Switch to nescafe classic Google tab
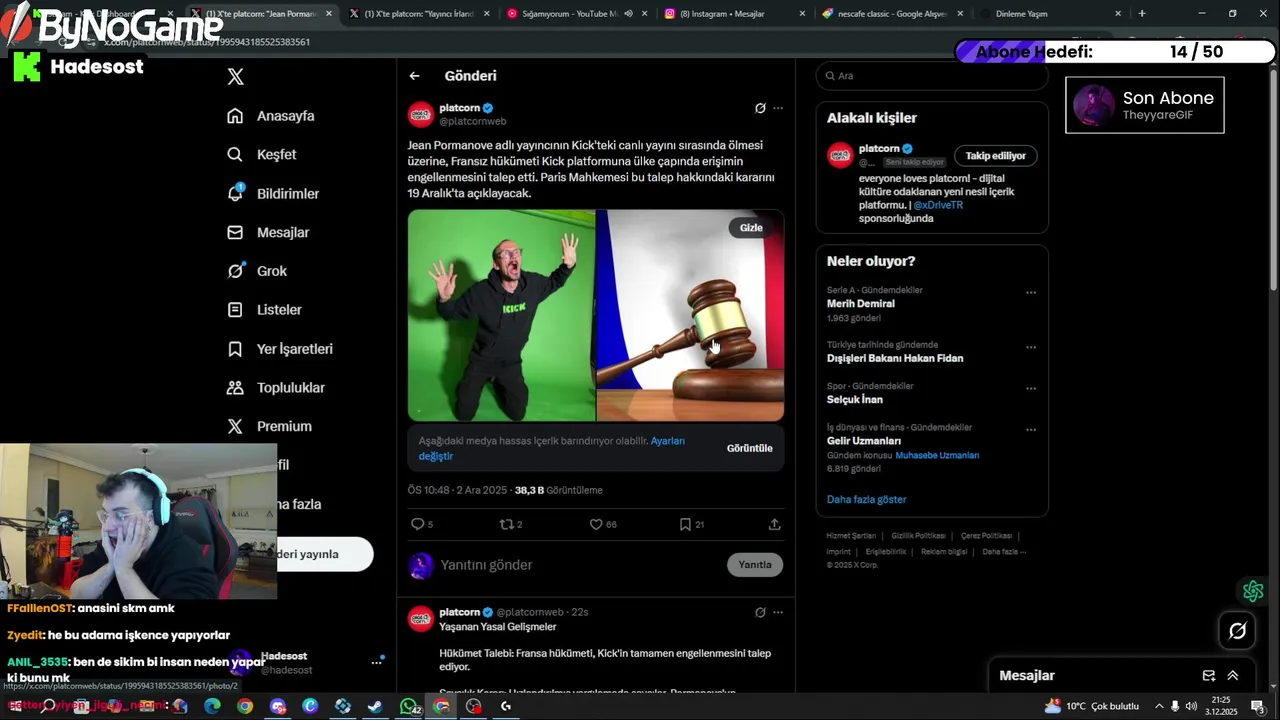The image size is (1280, 720). (890, 14)
